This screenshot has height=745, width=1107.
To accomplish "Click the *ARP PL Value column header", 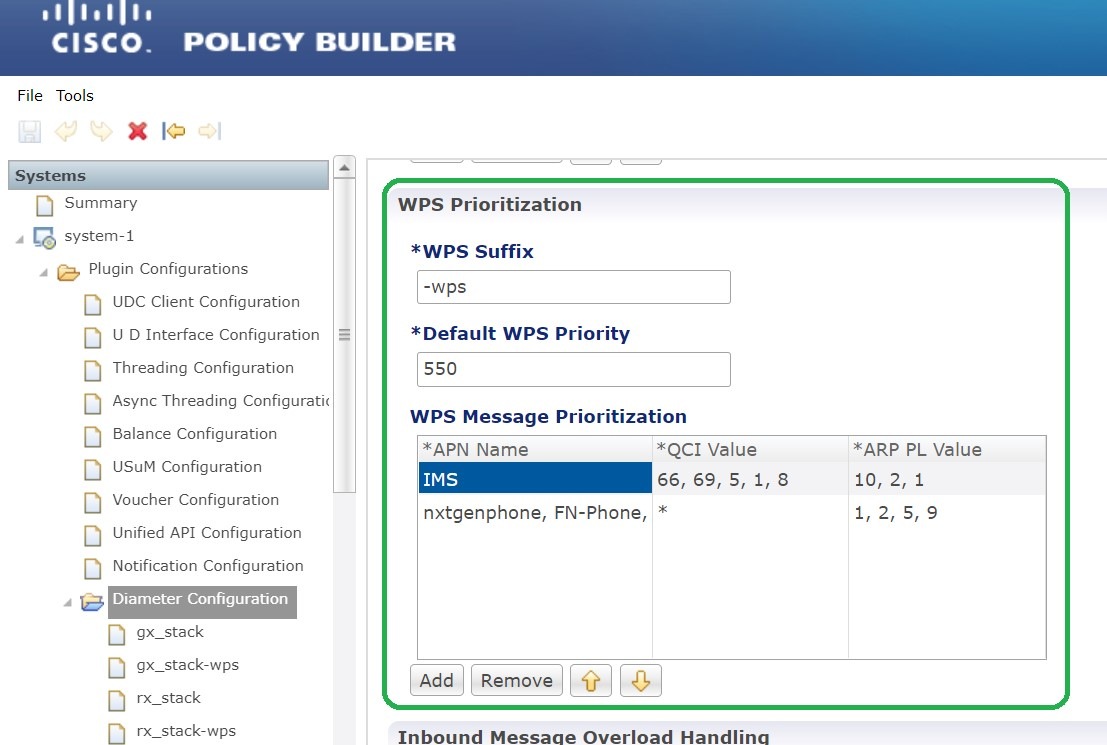I will 947,449.
